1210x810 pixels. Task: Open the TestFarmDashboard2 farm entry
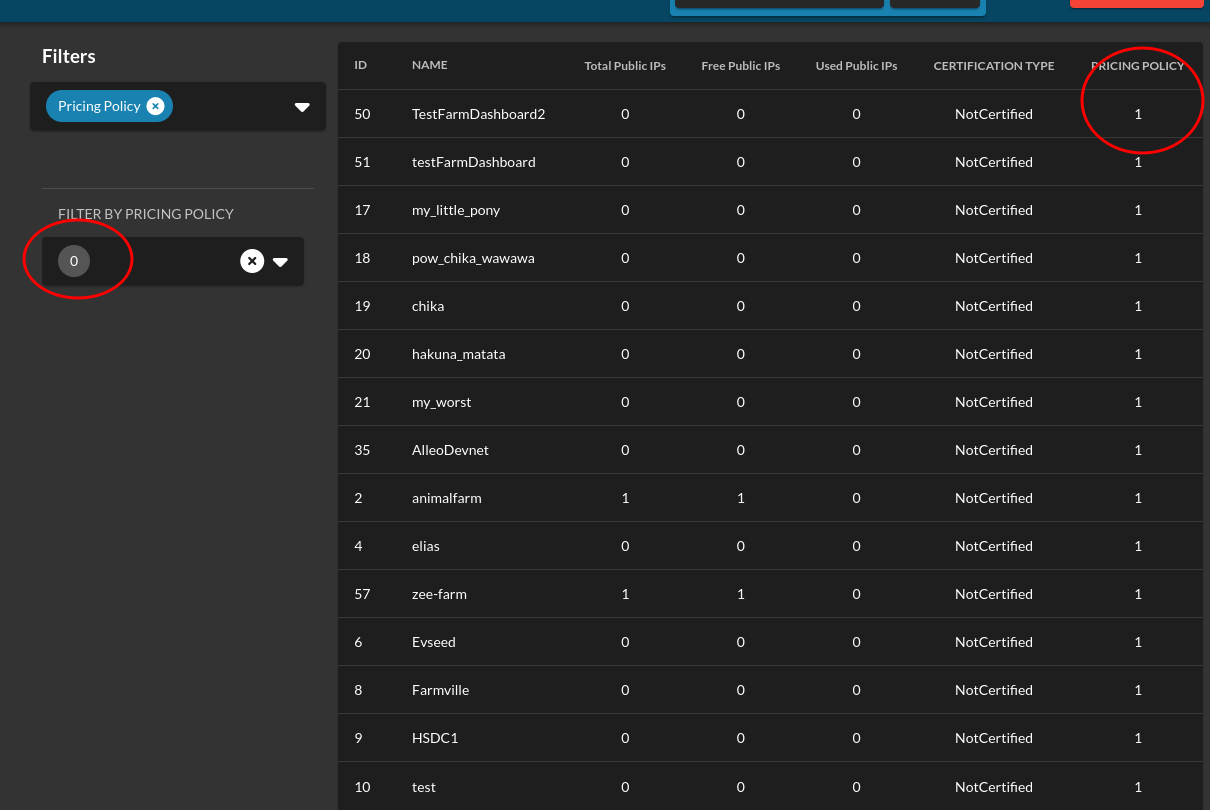[478, 114]
